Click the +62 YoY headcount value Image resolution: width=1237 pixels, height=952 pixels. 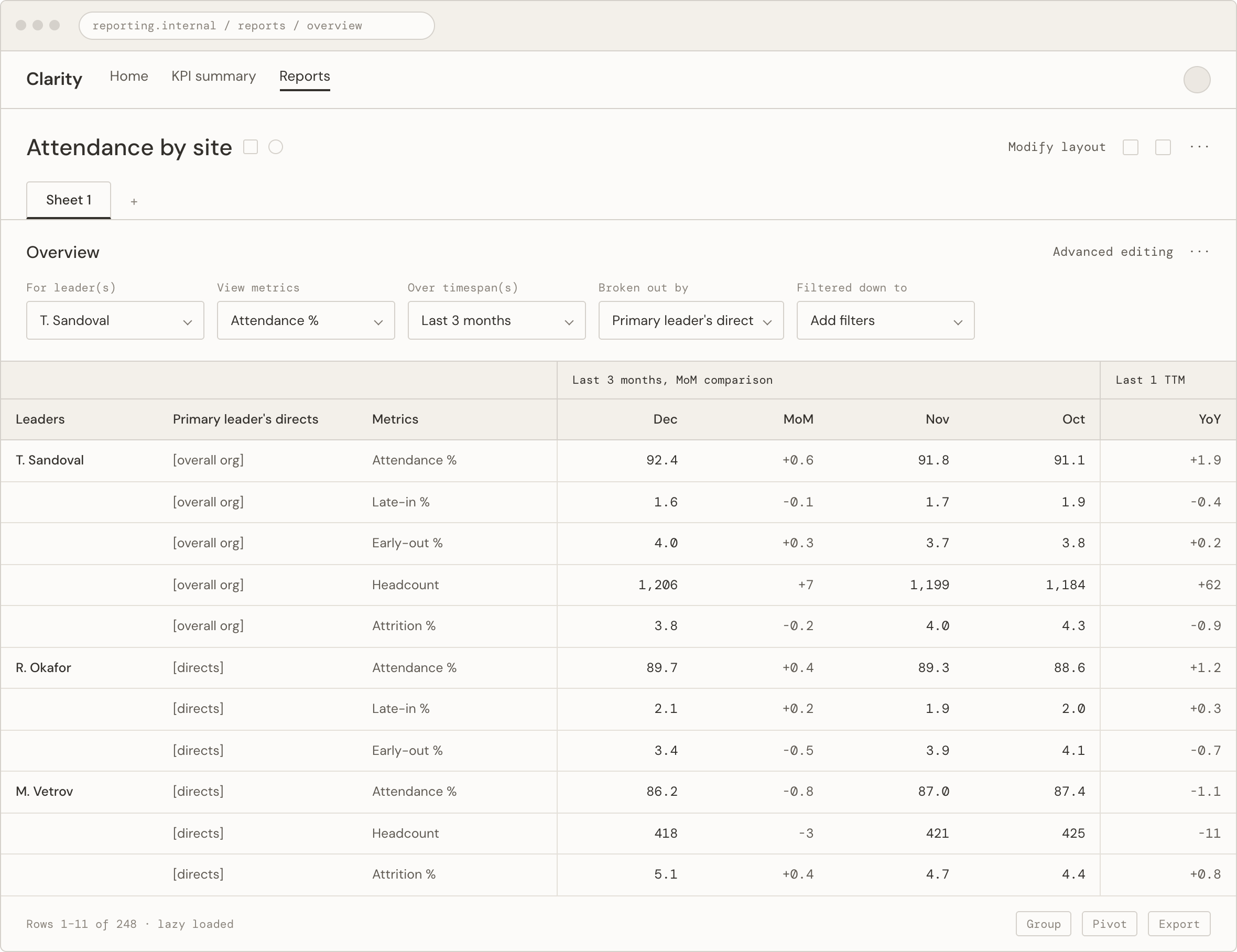(1209, 585)
